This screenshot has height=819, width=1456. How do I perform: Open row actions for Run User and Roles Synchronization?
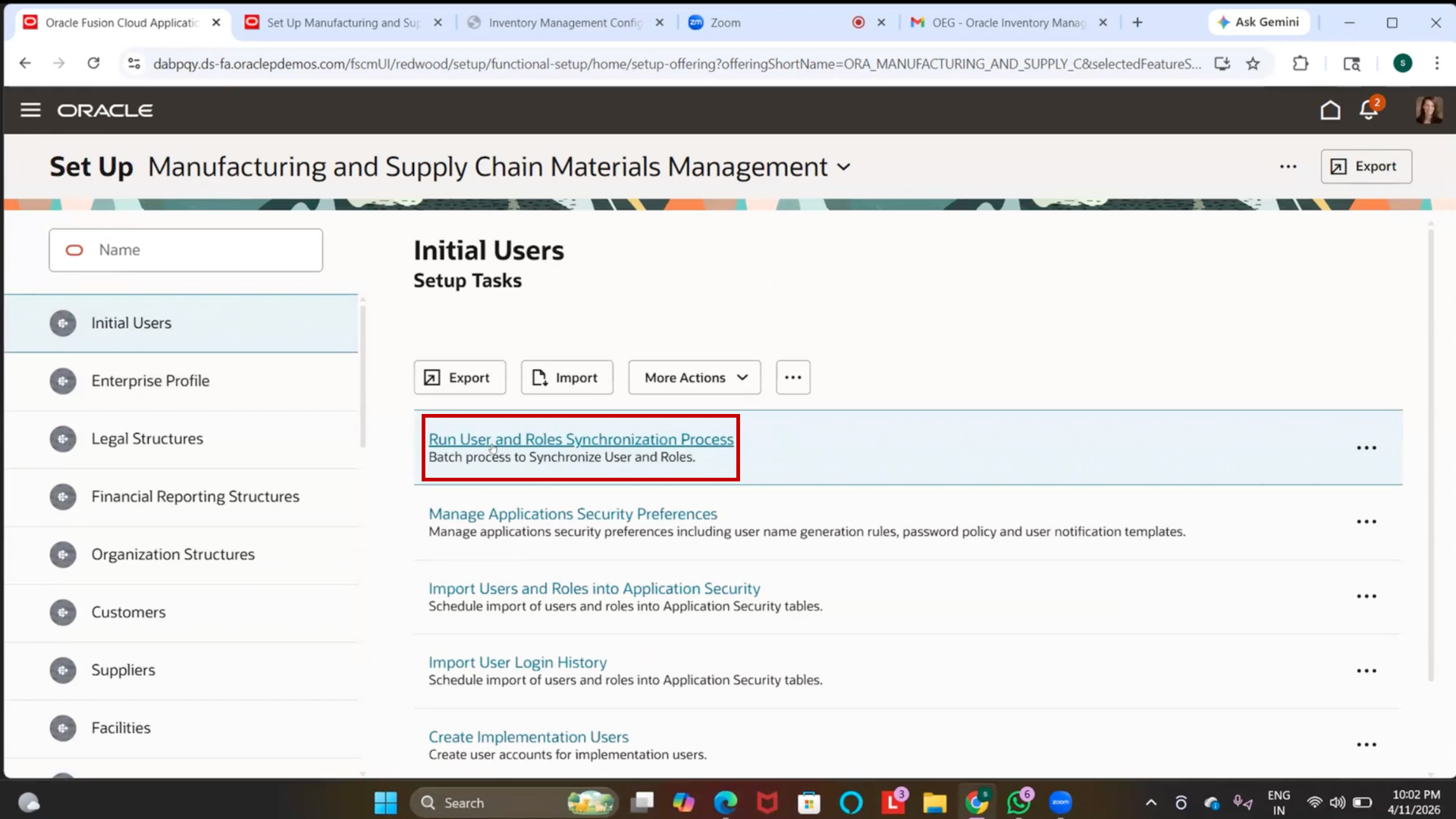coord(1367,448)
